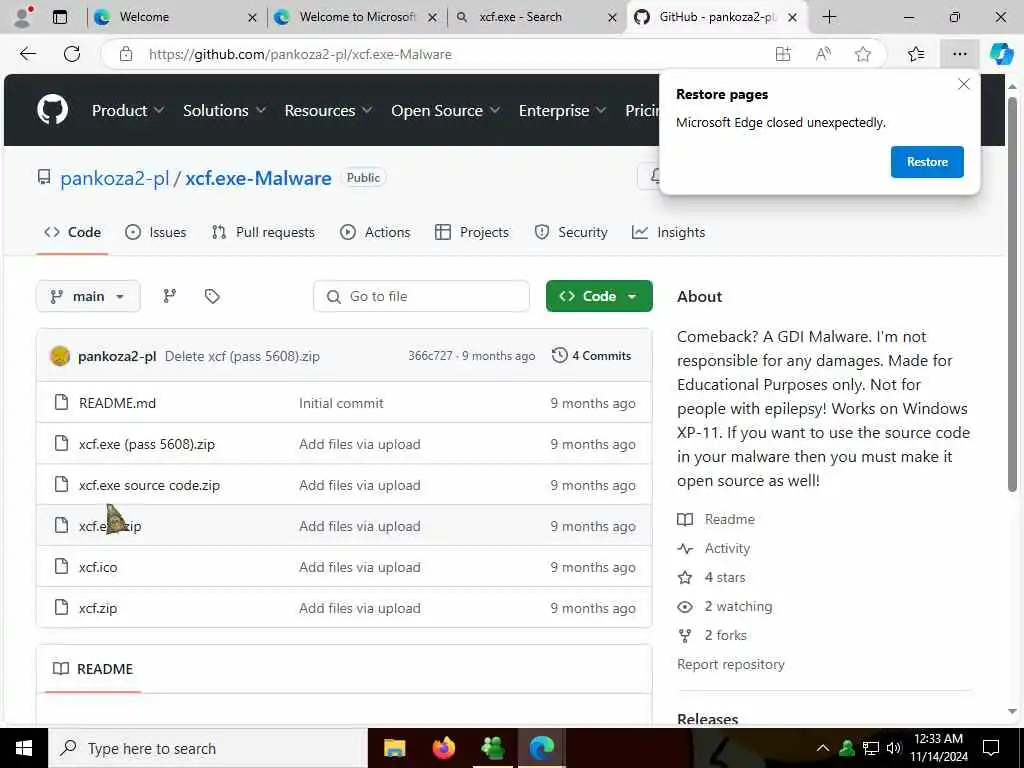Screen dimensions: 1024x768
Task: Open Edge Settings and more menu
Action: pyautogui.click(x=959, y=54)
